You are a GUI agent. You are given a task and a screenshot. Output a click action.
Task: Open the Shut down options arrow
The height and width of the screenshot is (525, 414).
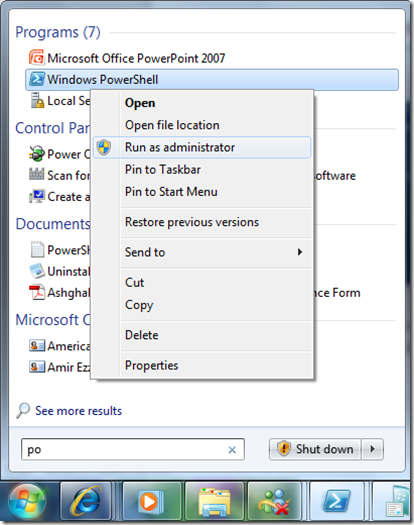click(372, 449)
